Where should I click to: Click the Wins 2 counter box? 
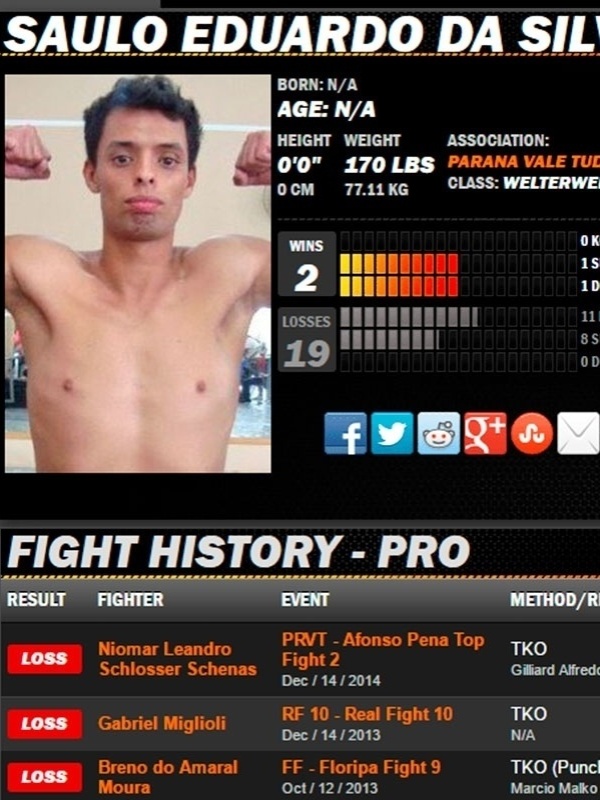307,264
